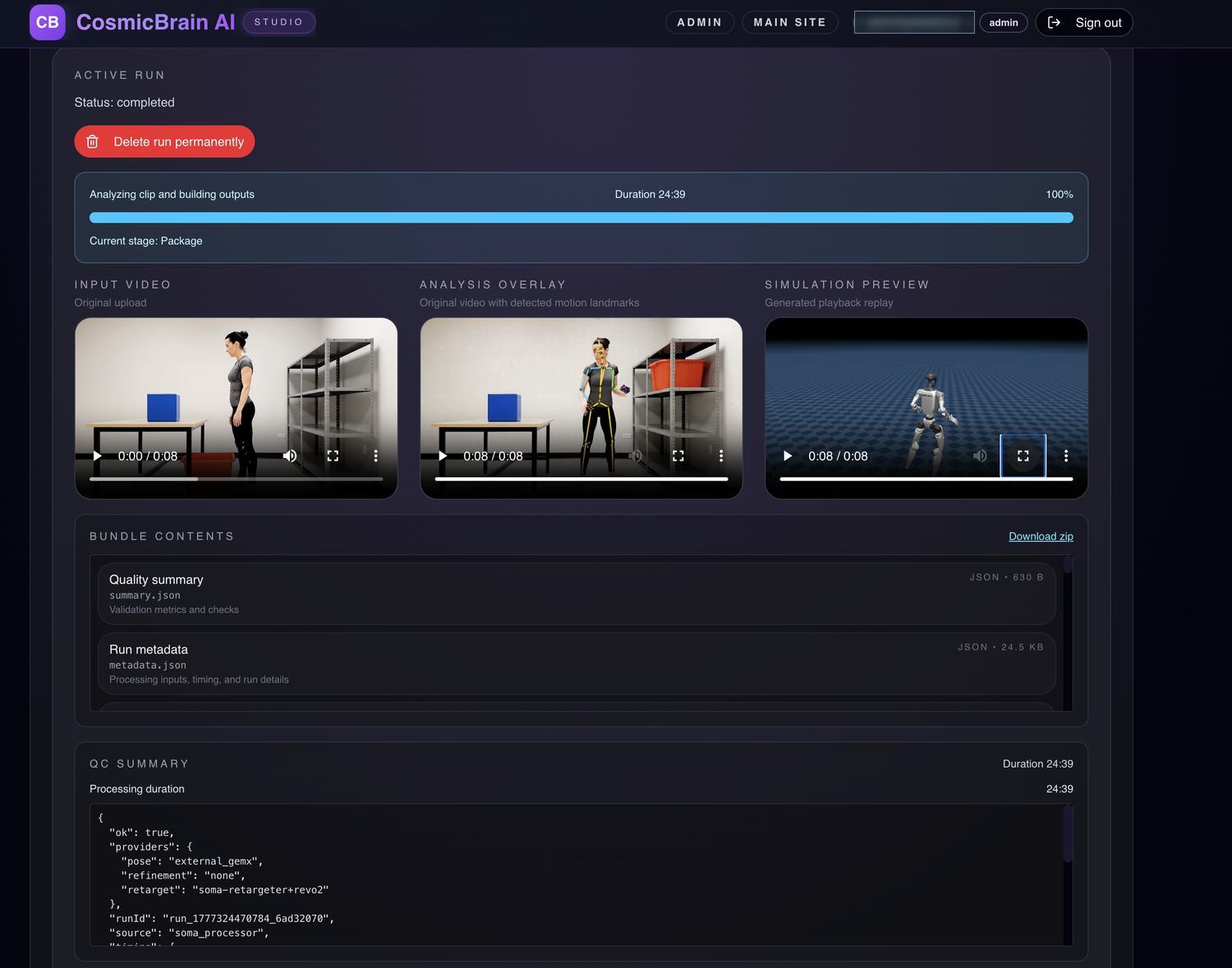This screenshot has width=1232, height=968.
Task: Delete run permanently
Action: tap(164, 141)
